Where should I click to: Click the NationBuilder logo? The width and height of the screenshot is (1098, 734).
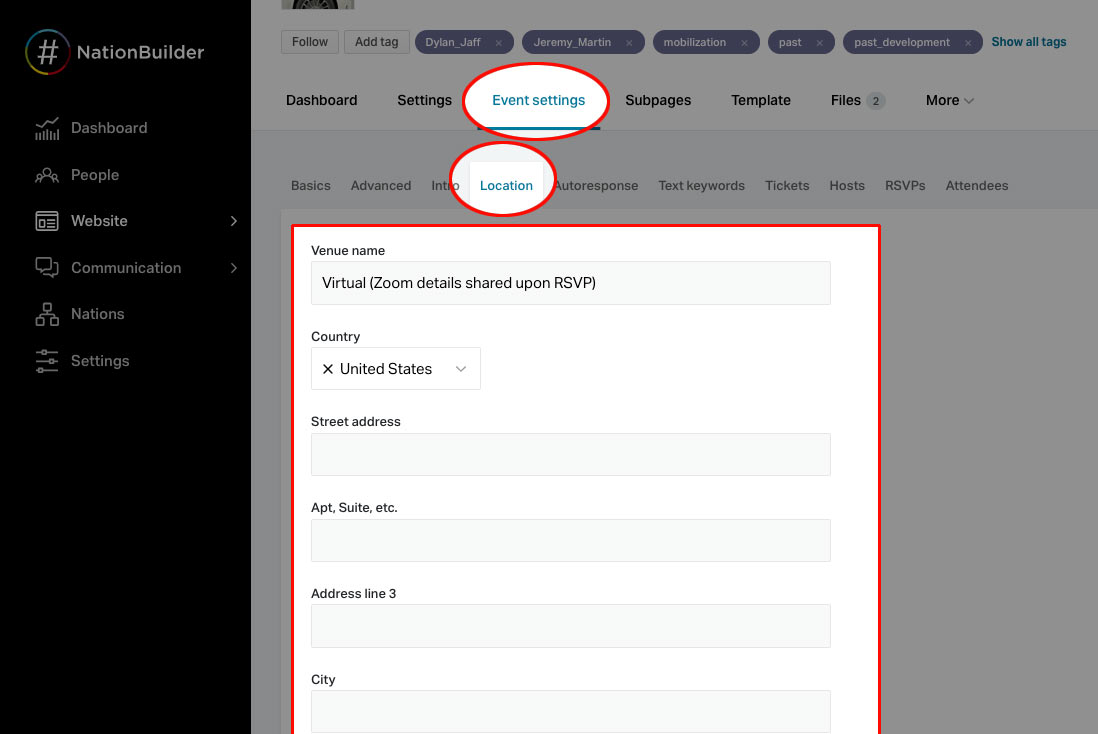pyautogui.click(x=113, y=50)
